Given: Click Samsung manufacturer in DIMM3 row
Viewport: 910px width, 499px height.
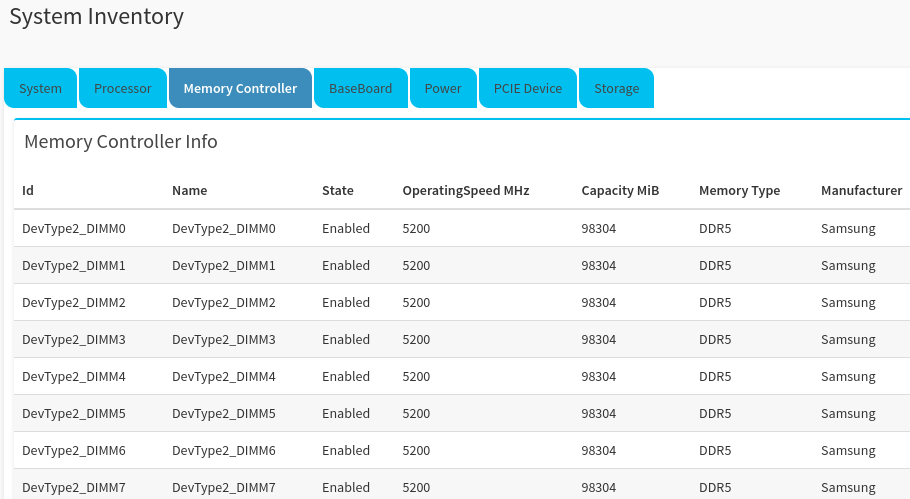Looking at the screenshot, I should click(x=848, y=339).
